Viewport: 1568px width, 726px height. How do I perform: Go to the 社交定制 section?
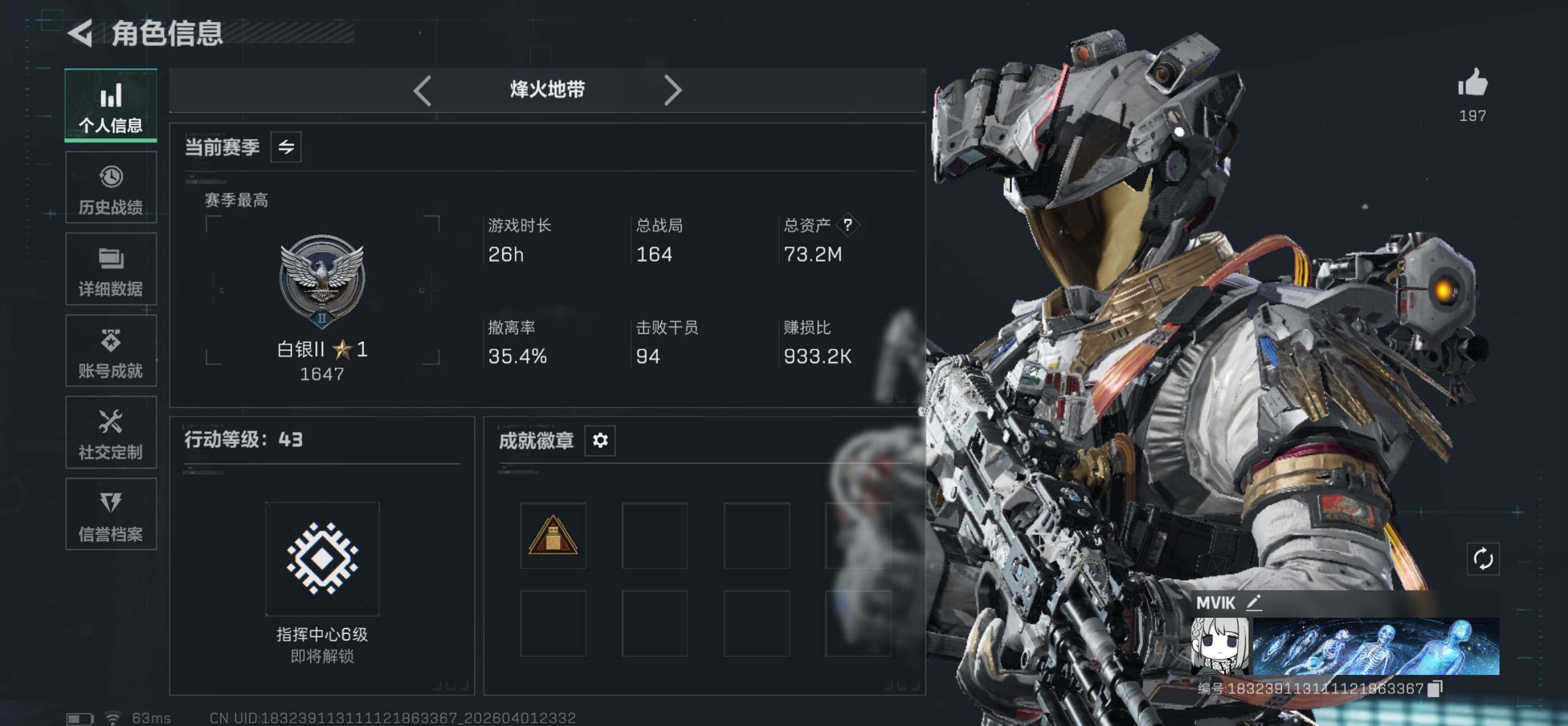pyautogui.click(x=111, y=432)
